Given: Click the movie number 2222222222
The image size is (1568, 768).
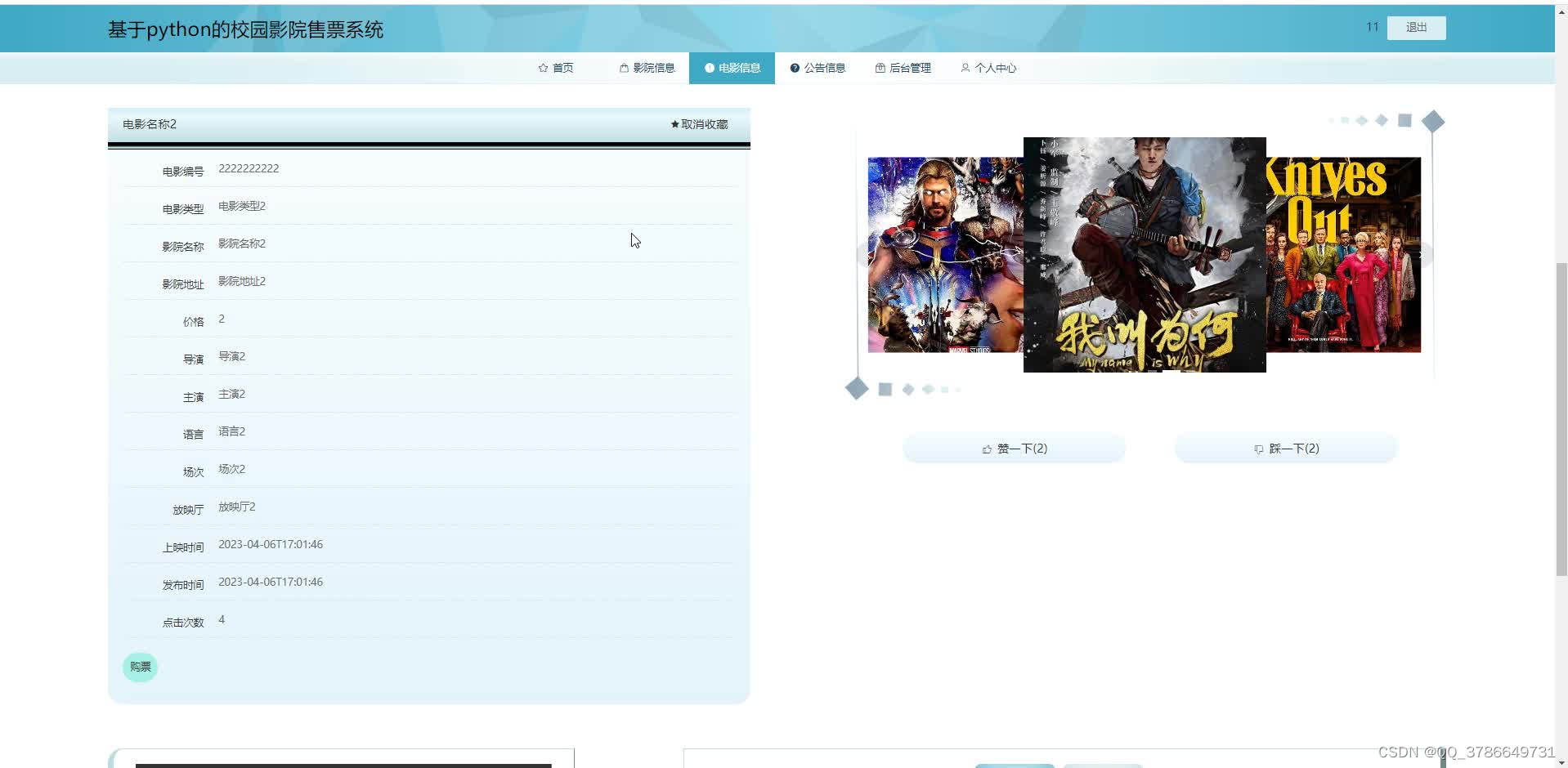Looking at the screenshot, I should 249,168.
